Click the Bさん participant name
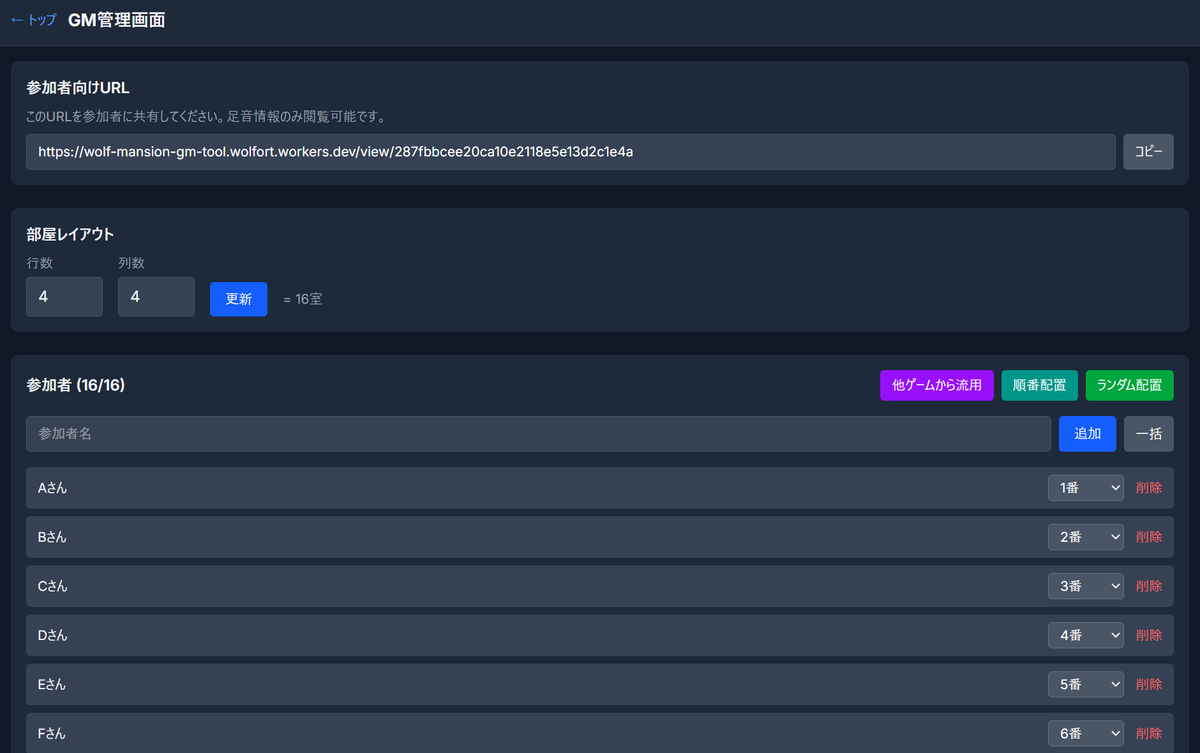 (52, 537)
